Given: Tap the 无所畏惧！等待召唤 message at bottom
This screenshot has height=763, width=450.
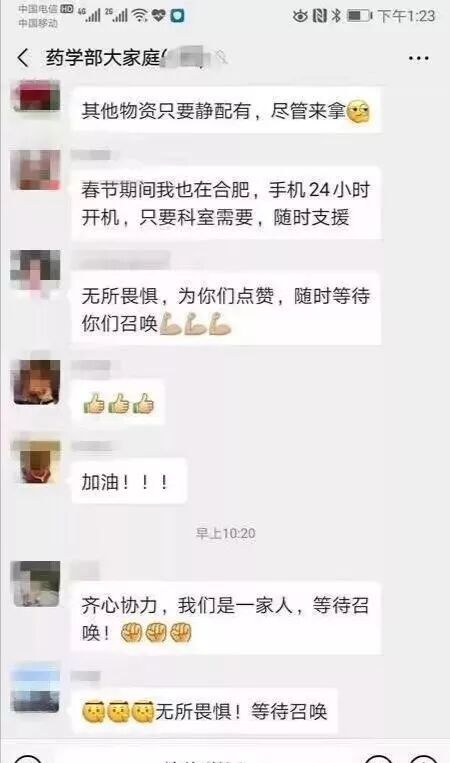Looking at the screenshot, I should 204,711.
